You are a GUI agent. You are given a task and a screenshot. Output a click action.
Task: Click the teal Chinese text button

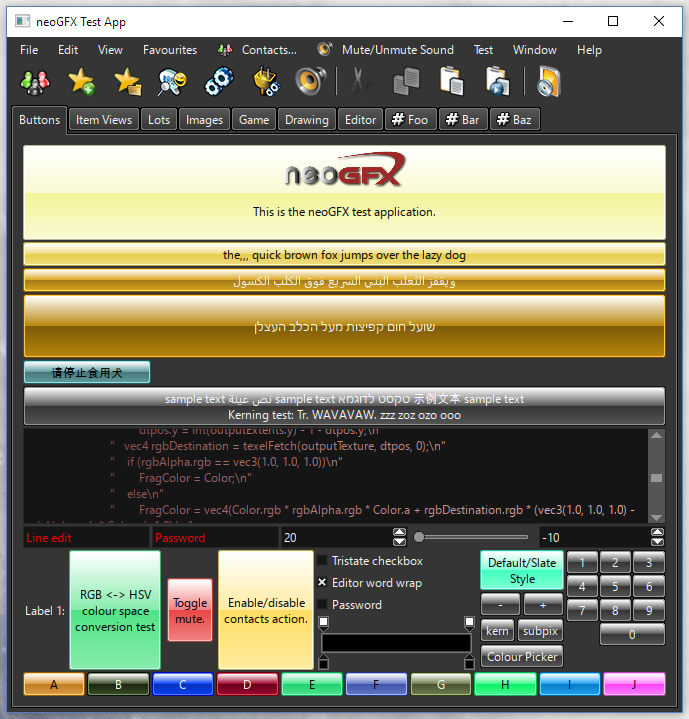click(x=87, y=372)
